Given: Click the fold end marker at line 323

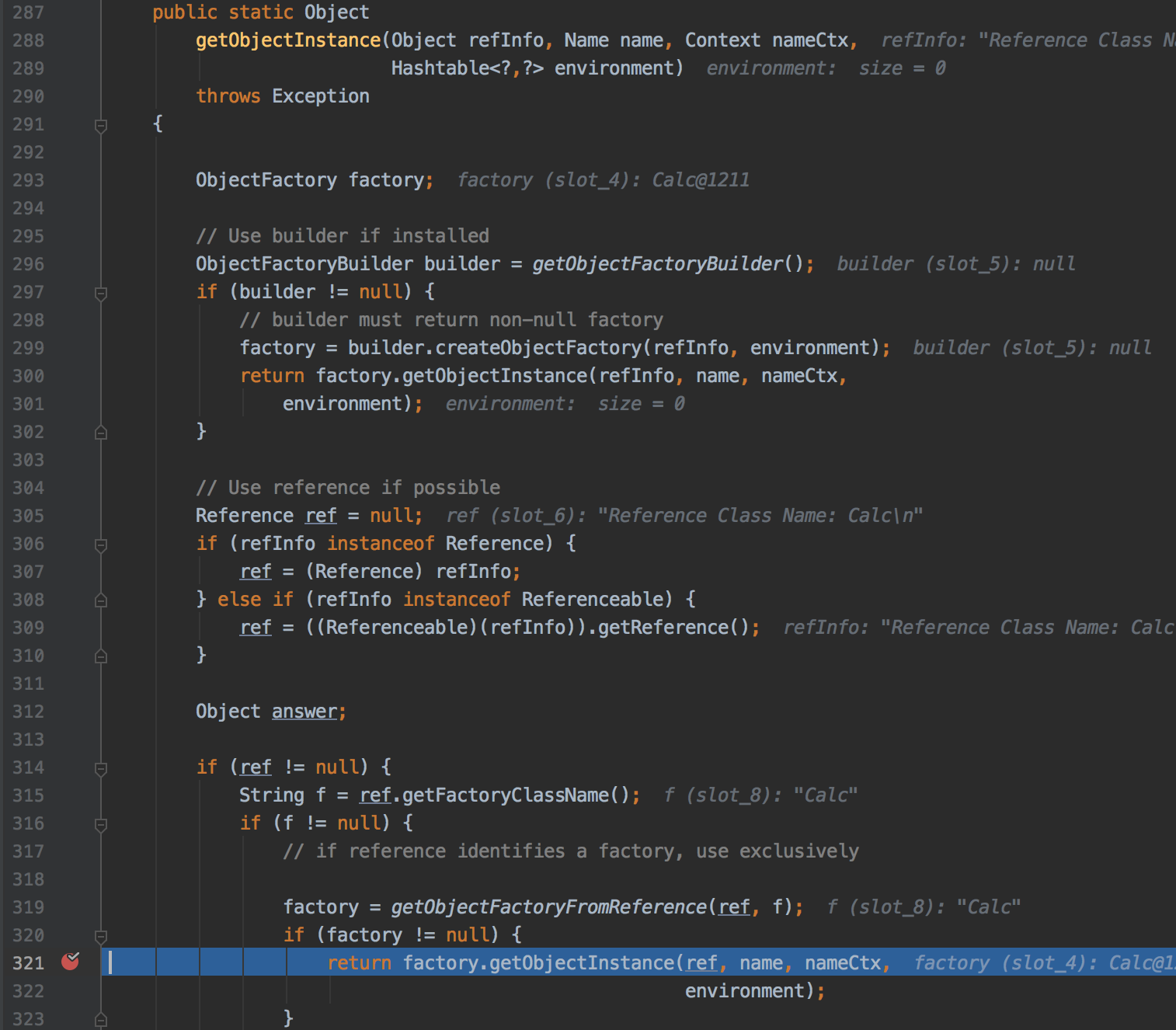Looking at the screenshot, I should [x=101, y=1019].
